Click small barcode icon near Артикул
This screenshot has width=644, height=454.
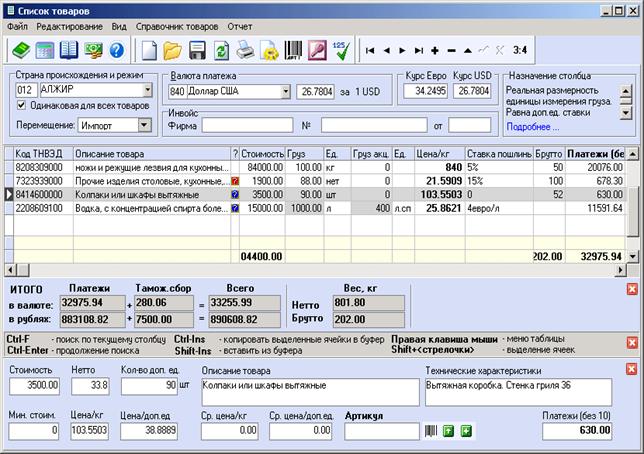click(x=430, y=431)
